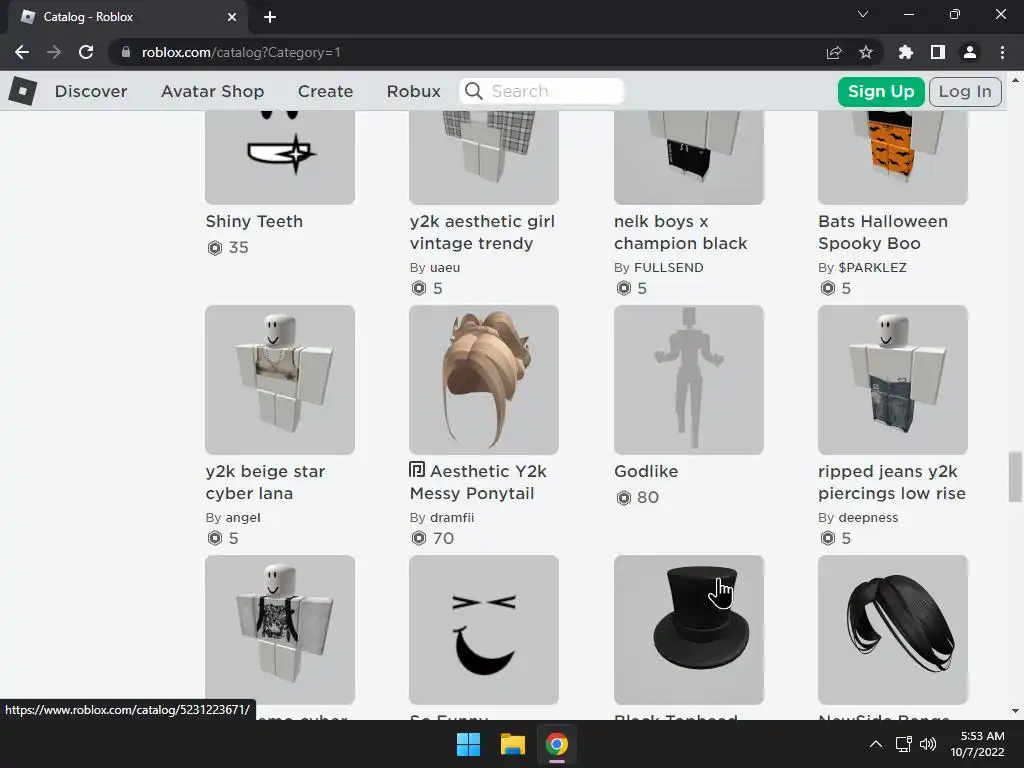Close the Catalog - Roblox tab

pyautogui.click(x=232, y=17)
